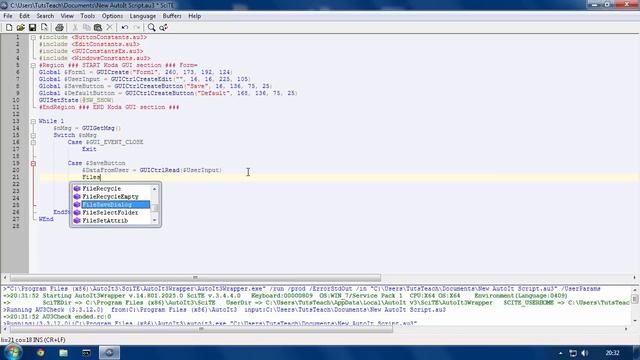The width and height of the screenshot is (640, 360).
Task: Open the Language menu
Action: [x=142, y=16]
